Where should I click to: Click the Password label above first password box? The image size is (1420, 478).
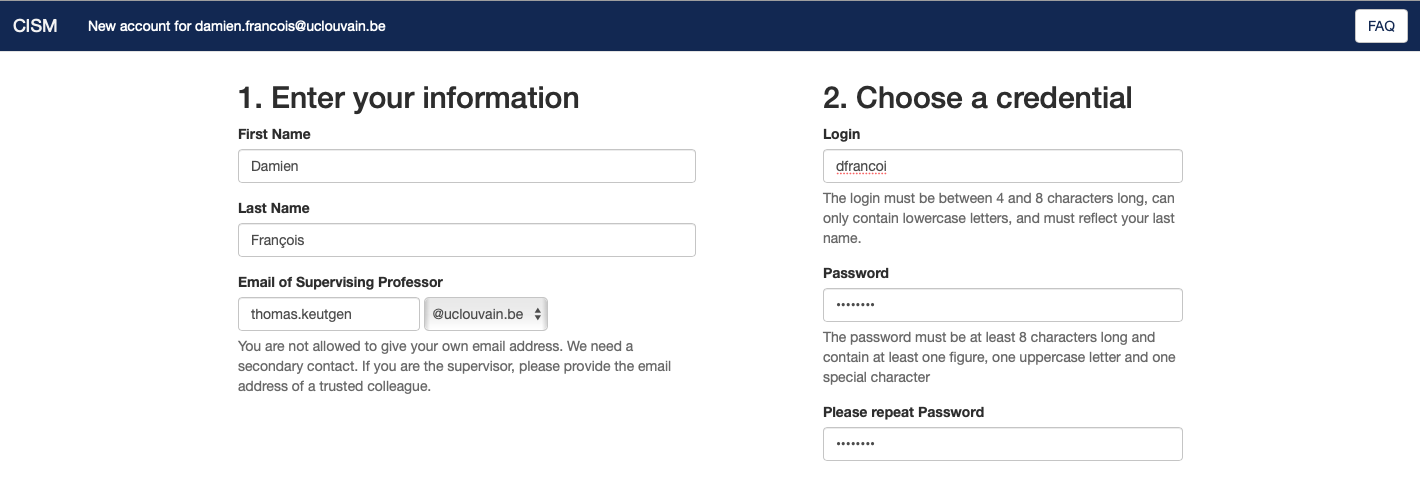(x=855, y=273)
